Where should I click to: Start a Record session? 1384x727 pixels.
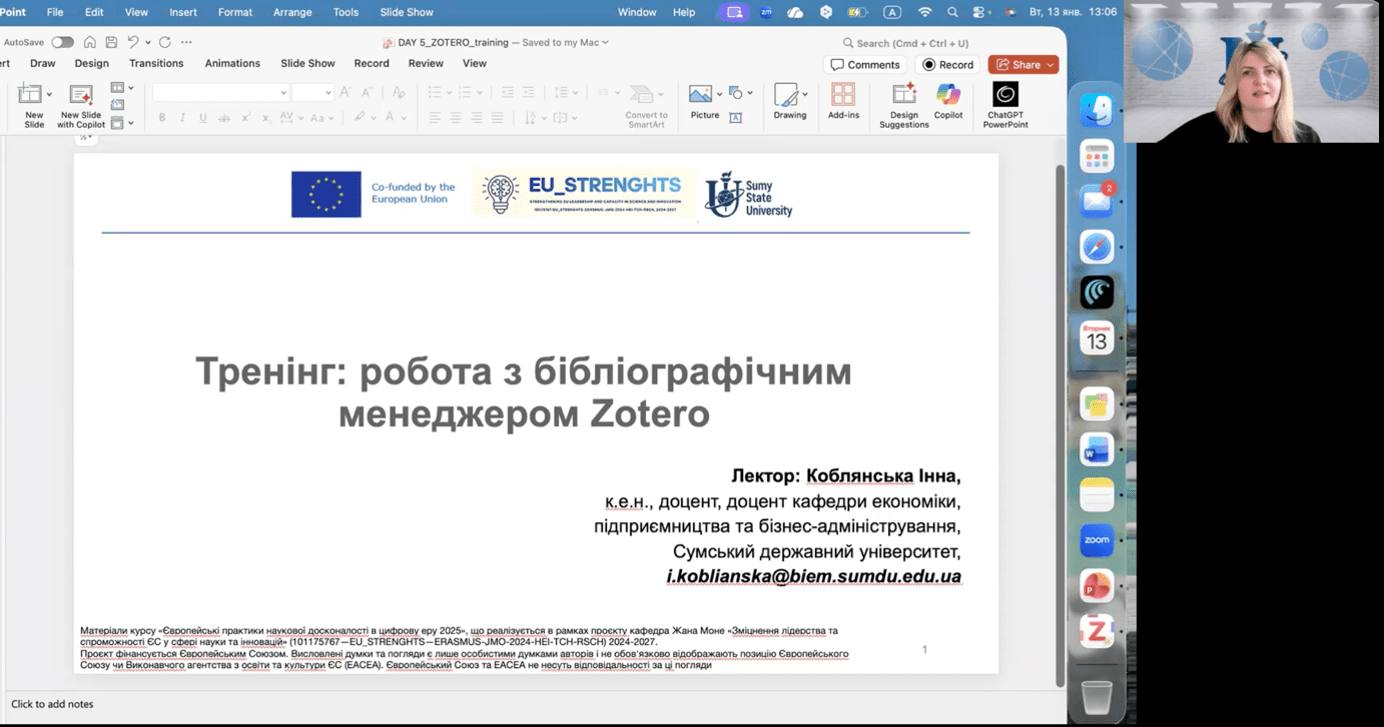click(946, 64)
